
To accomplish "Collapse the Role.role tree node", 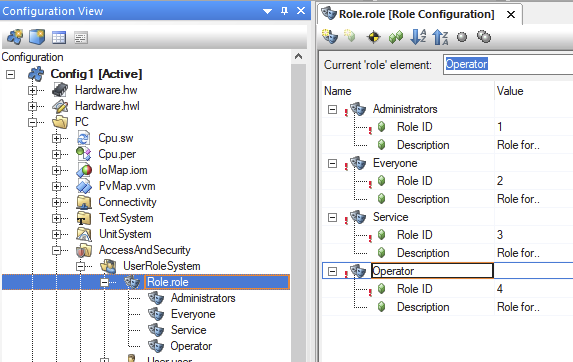I will [105, 282].
